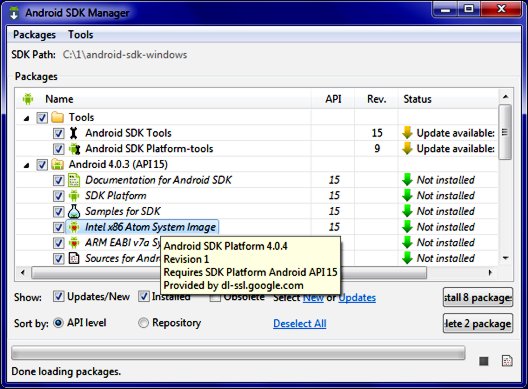This screenshot has width=528, height=389.
Task: Select the Repository sort radio button
Action: (143, 323)
